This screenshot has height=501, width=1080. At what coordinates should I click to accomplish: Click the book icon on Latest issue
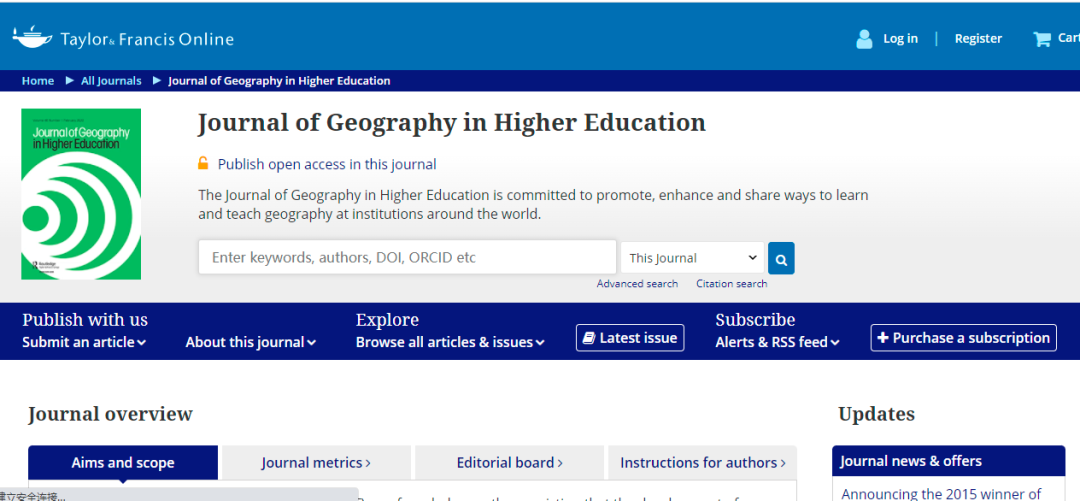tap(589, 338)
